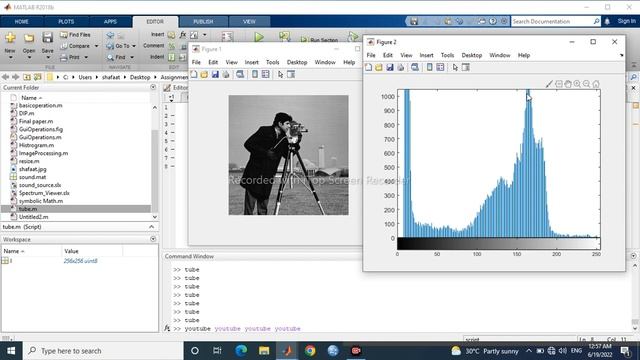Switch to the HOME ribbon tab
Image resolution: width=640 pixels, height=360 pixels.
tap(22, 22)
